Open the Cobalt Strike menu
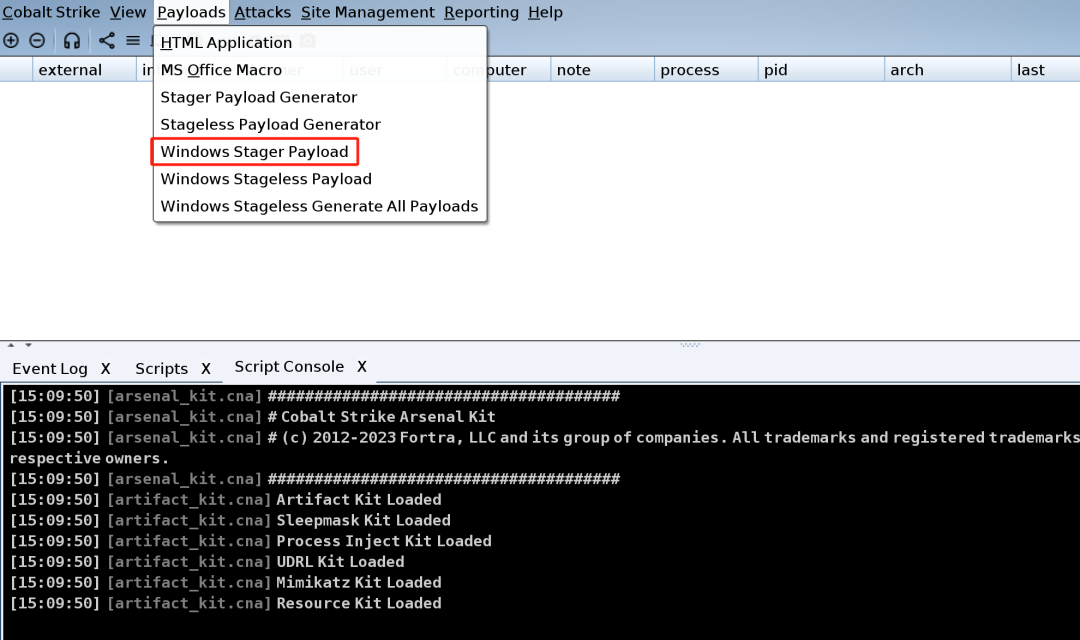The height and width of the screenshot is (640, 1080). coord(51,12)
